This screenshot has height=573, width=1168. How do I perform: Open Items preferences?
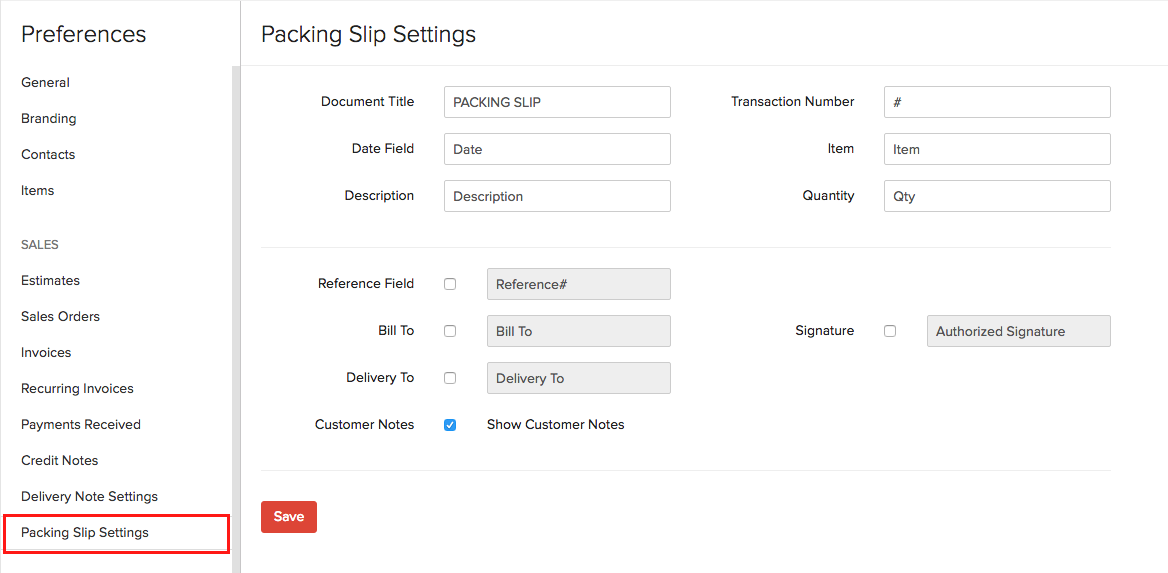[37, 190]
